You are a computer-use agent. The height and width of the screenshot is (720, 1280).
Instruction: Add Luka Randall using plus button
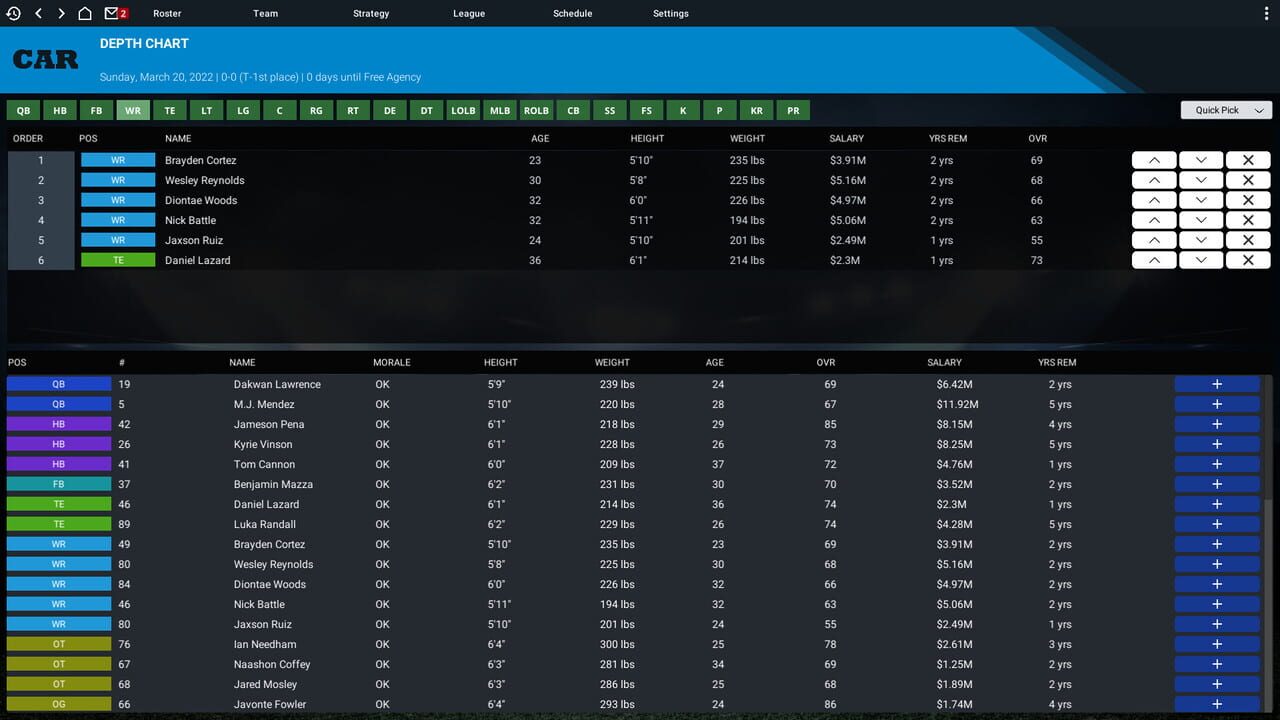pos(1217,524)
